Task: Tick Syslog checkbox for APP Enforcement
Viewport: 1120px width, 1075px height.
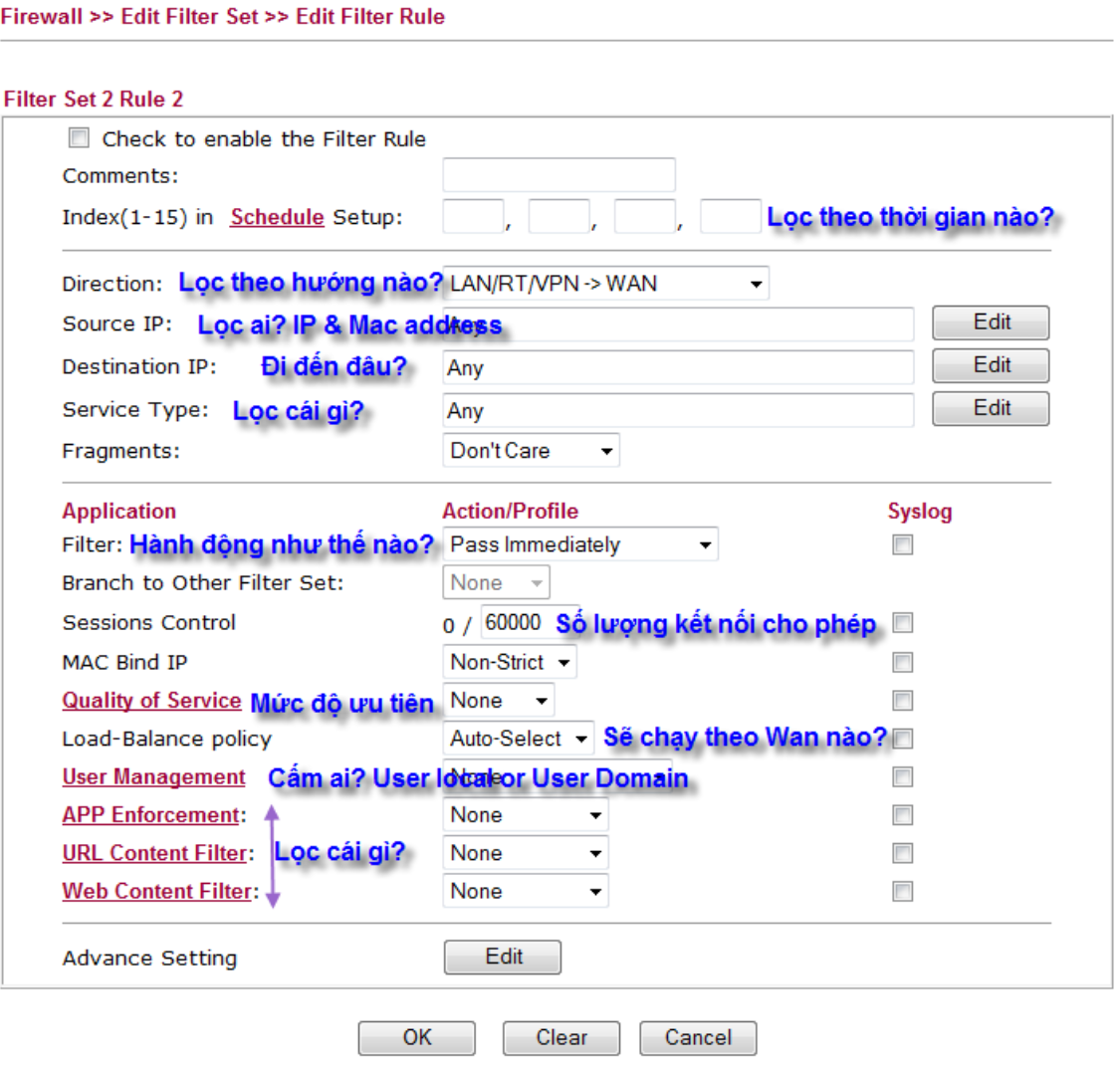Action: tap(902, 815)
